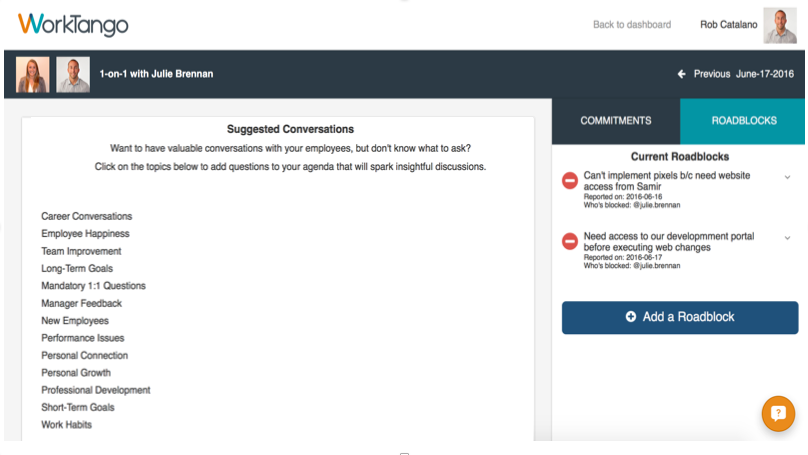Screen dimensions: 808x455
Task: Click the Previous back arrow icon
Action: point(681,74)
